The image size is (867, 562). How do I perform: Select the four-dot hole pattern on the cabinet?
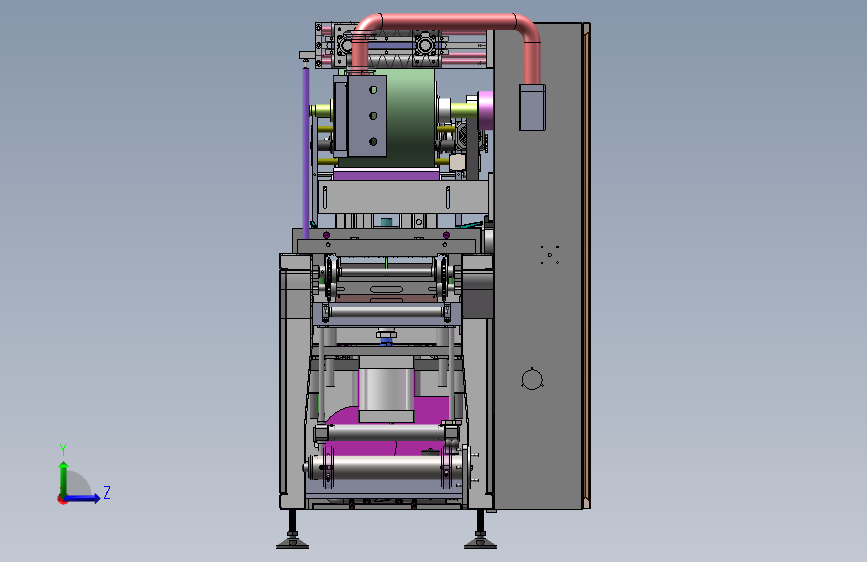click(x=550, y=254)
